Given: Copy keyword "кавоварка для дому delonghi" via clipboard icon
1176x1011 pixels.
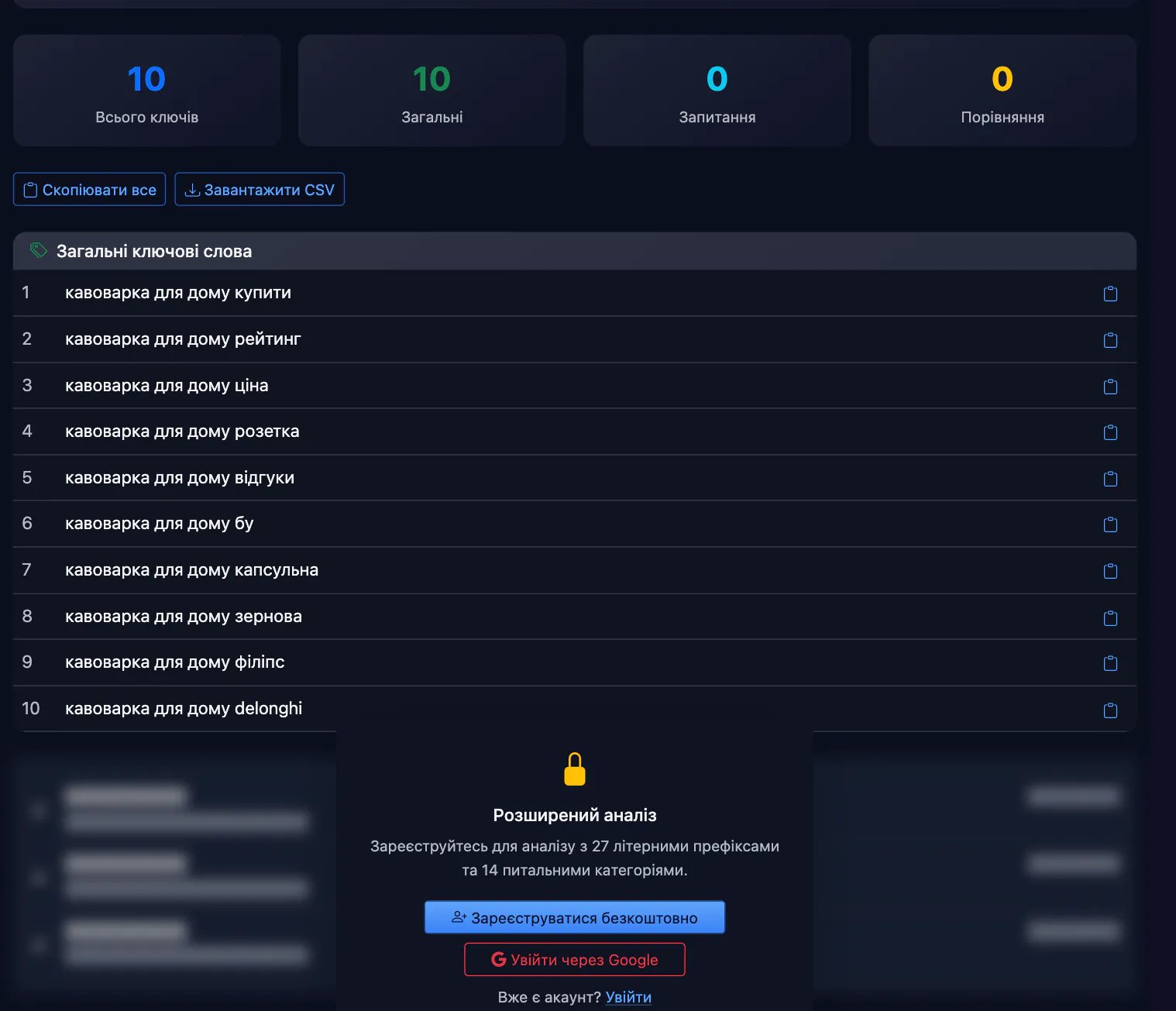Looking at the screenshot, I should click(x=1110, y=710).
